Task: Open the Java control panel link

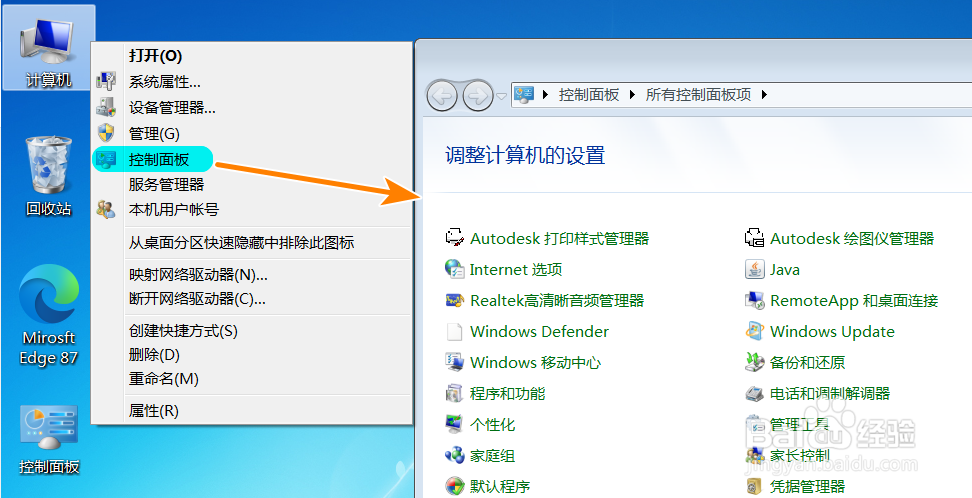Action: point(785,269)
